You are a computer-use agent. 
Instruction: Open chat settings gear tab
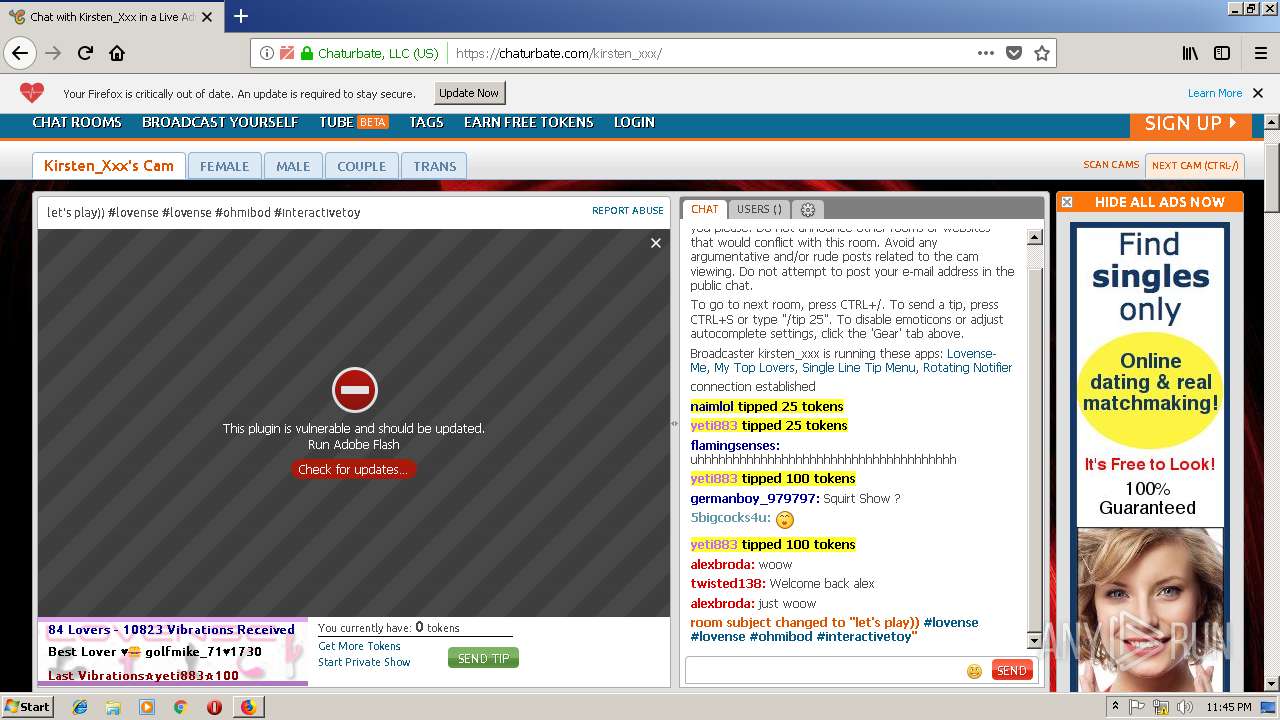point(808,209)
